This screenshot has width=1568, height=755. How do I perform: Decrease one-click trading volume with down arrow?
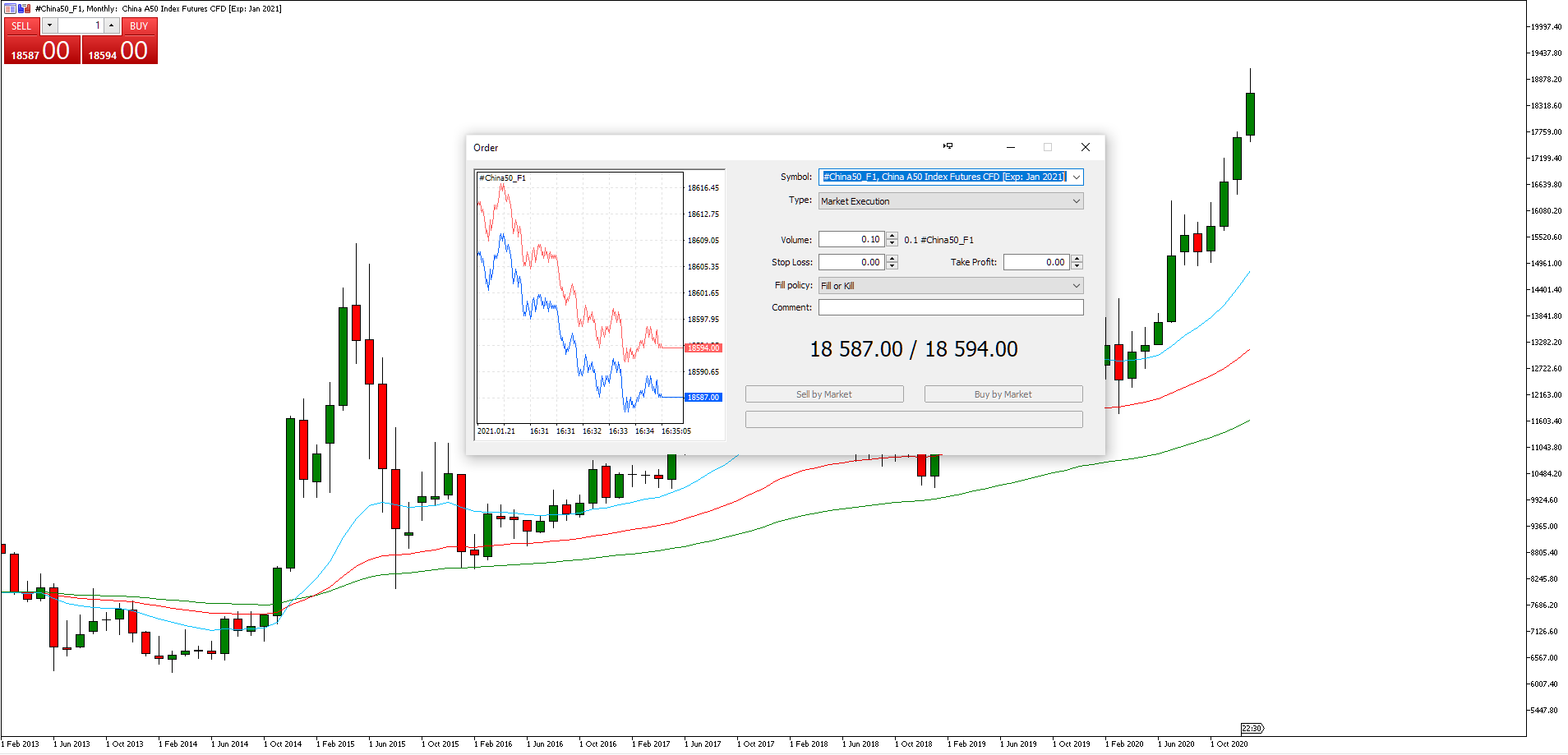(49, 25)
